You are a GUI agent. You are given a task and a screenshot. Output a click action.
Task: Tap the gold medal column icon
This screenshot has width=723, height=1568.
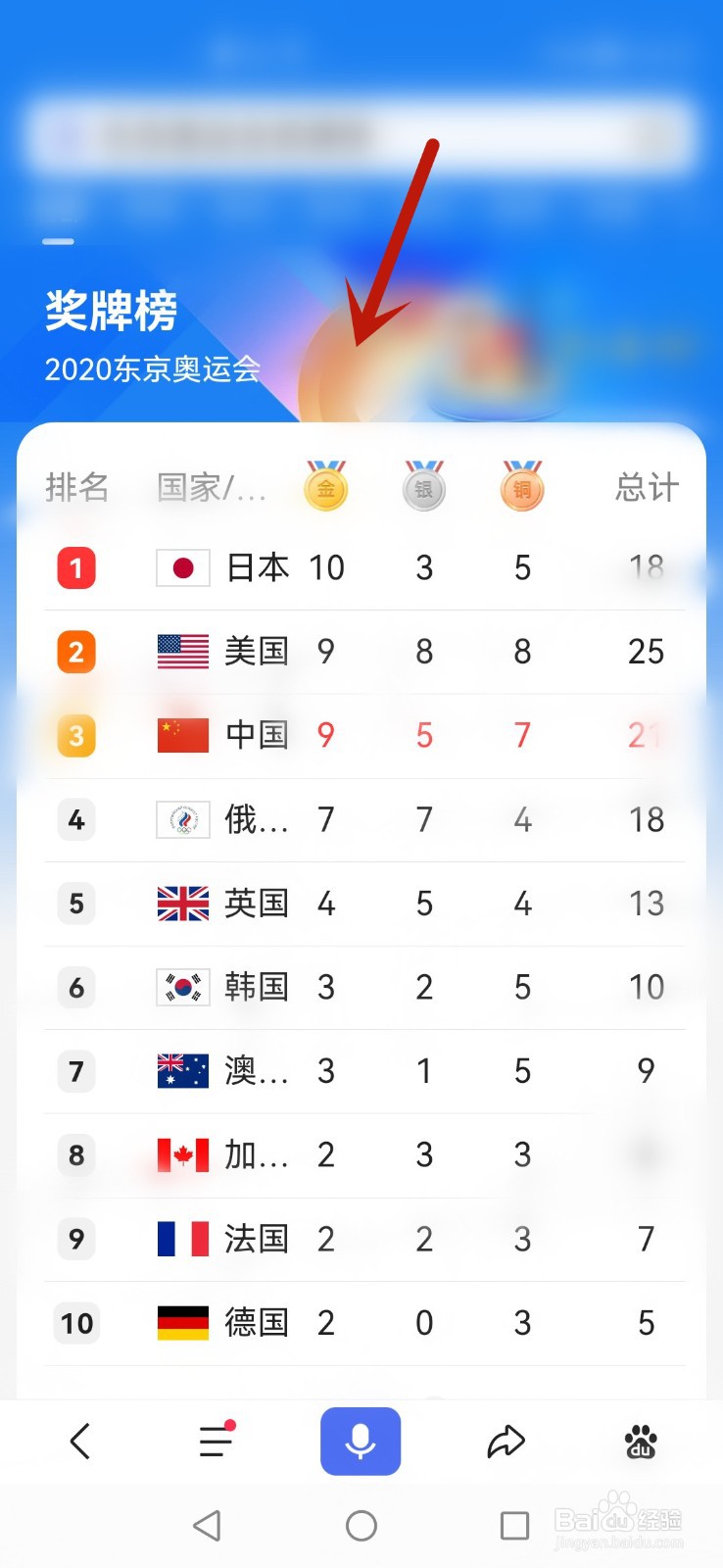click(326, 485)
